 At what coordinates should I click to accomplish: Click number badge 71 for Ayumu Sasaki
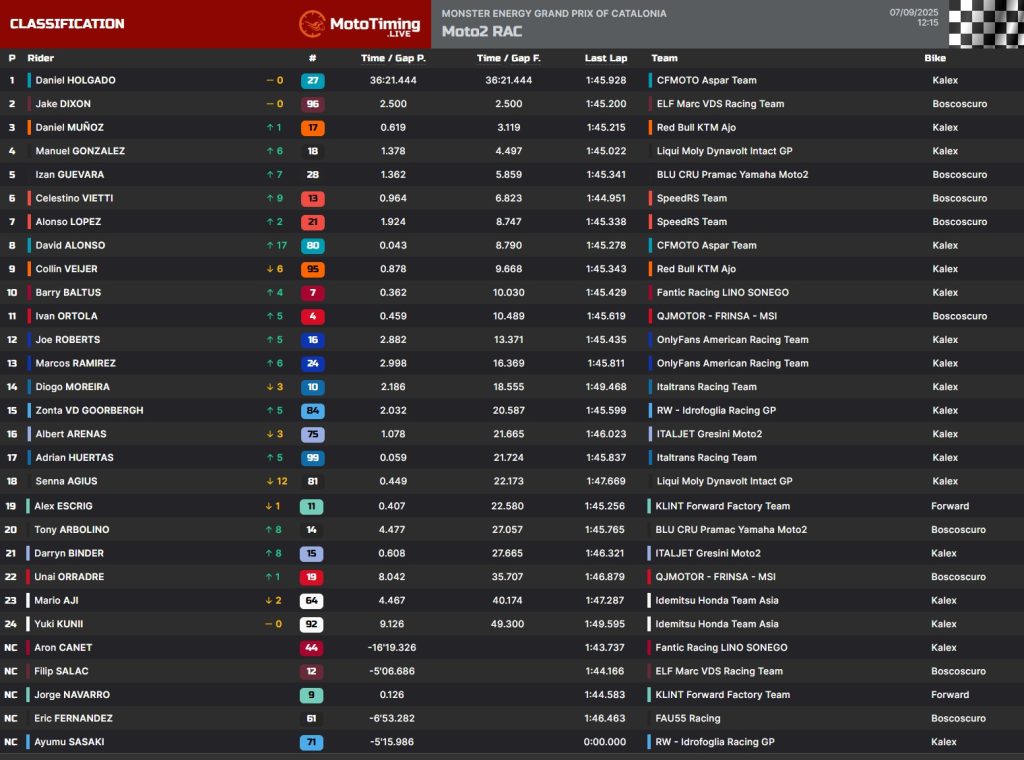tap(312, 742)
